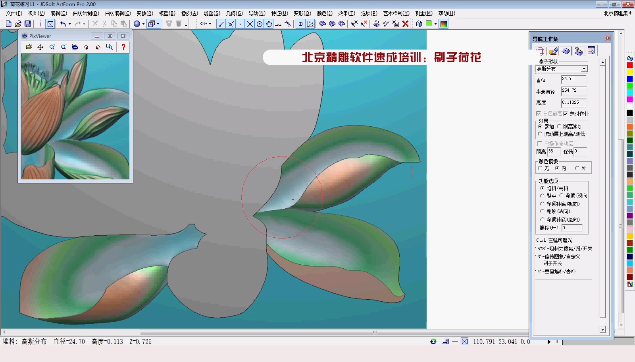
Task: Click the blue 'i' info icon
Action: point(40,24)
